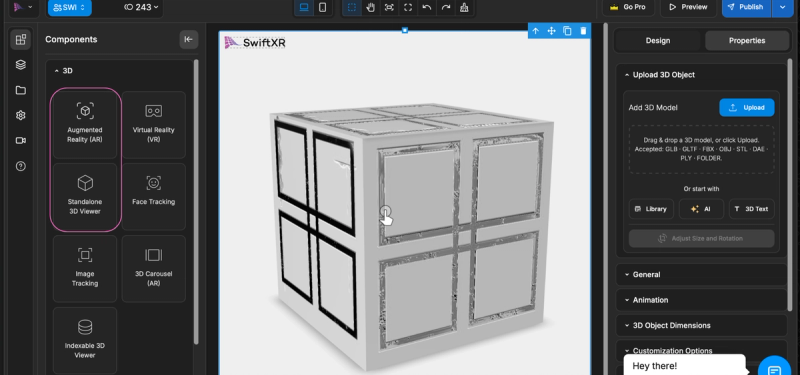Add Indexable 3D Viewer component
The width and height of the screenshot is (800, 375).
(85, 340)
